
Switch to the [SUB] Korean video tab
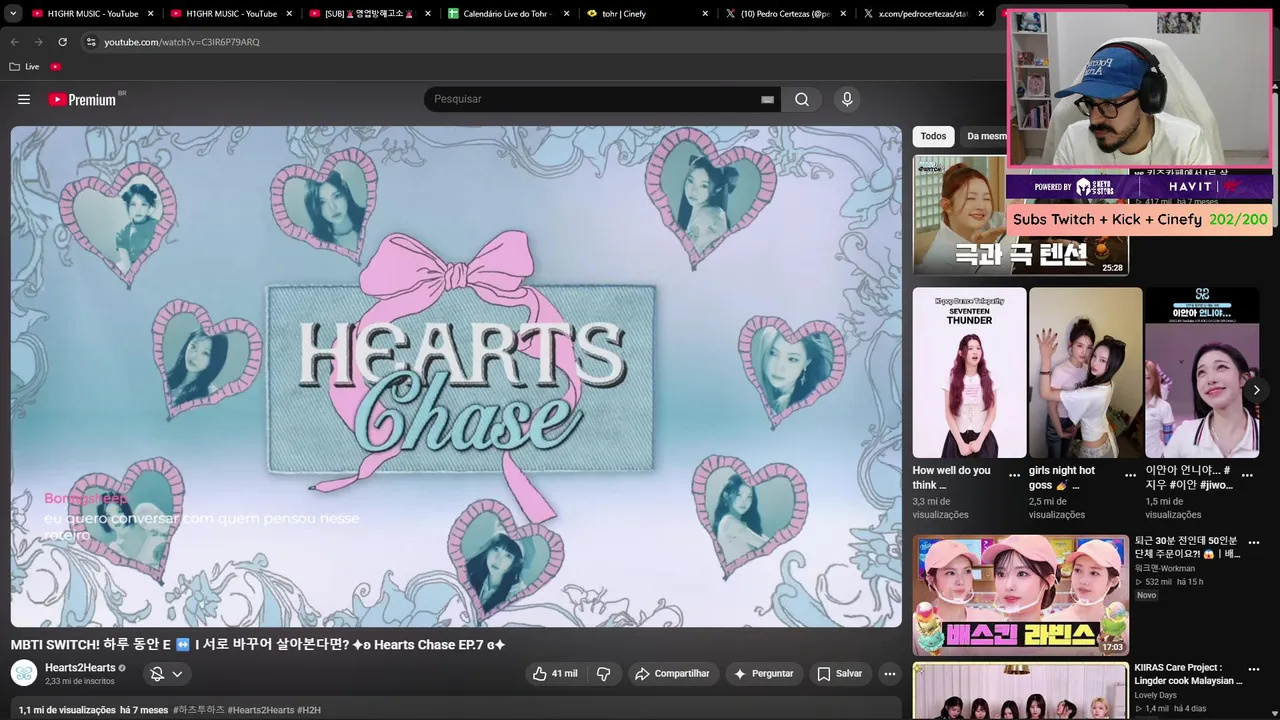(x=369, y=14)
